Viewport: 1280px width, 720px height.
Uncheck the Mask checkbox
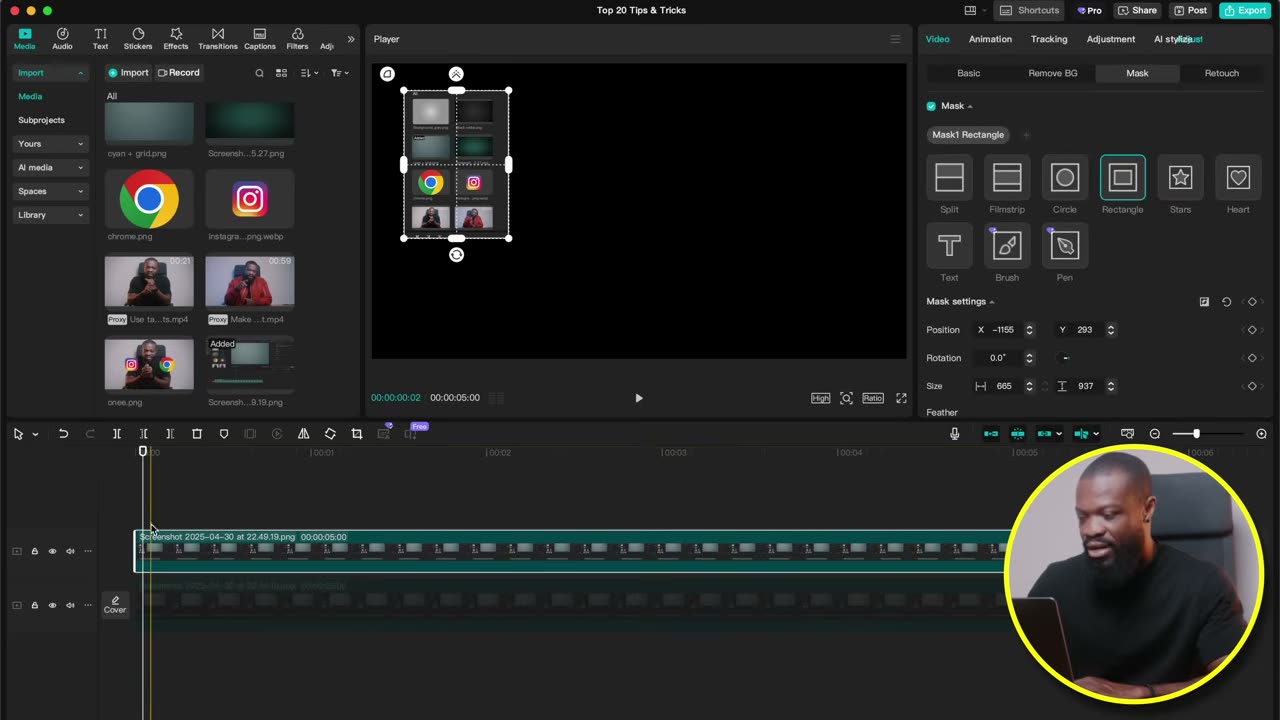[x=931, y=106]
